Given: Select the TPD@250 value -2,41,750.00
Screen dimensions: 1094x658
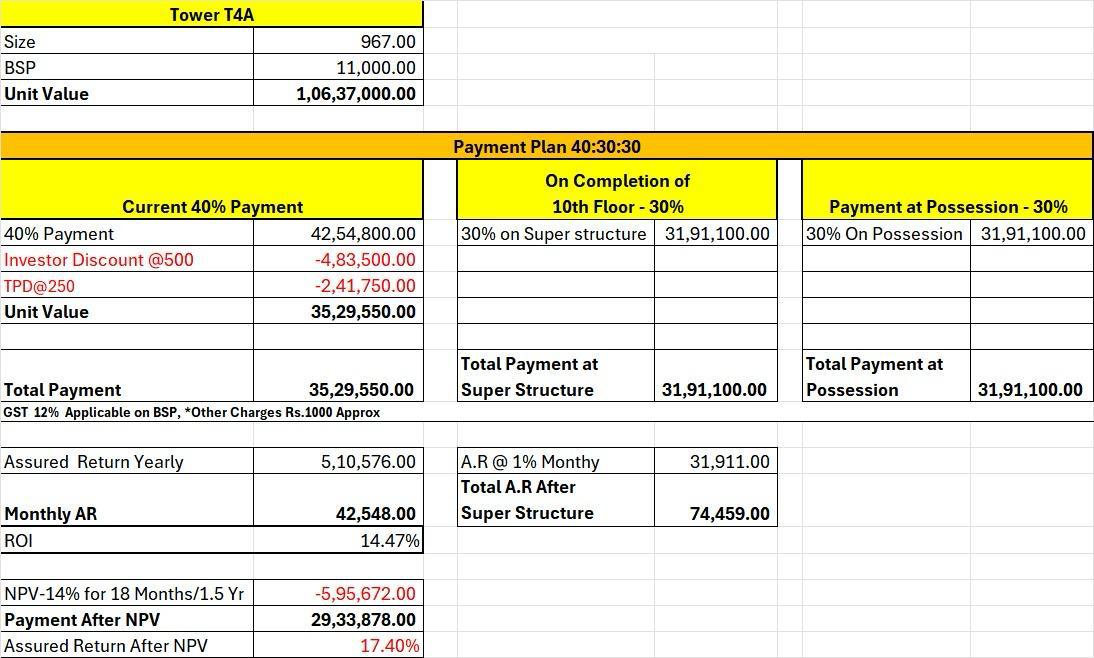Looking at the screenshot, I should [x=338, y=286].
